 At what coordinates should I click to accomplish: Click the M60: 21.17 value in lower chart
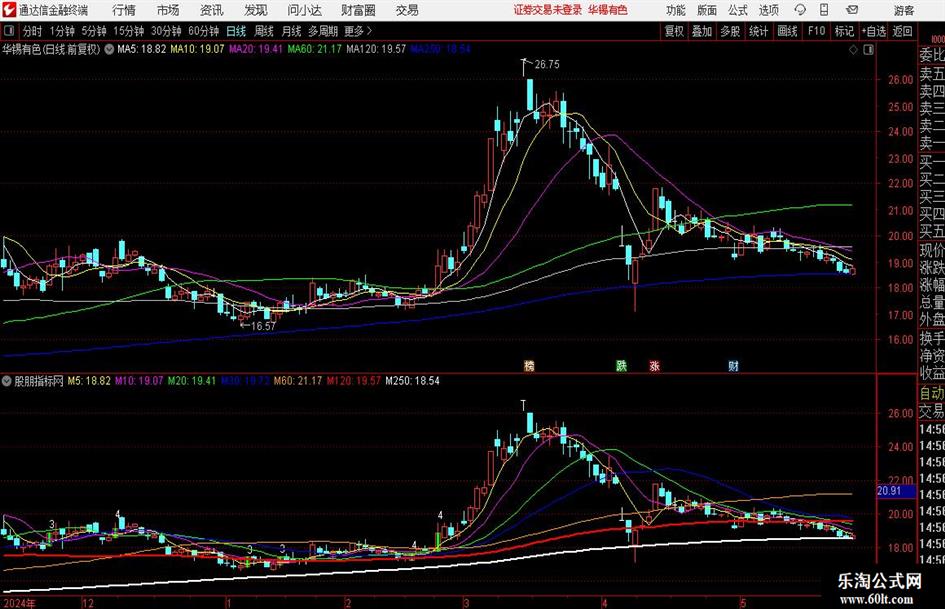[x=298, y=381]
